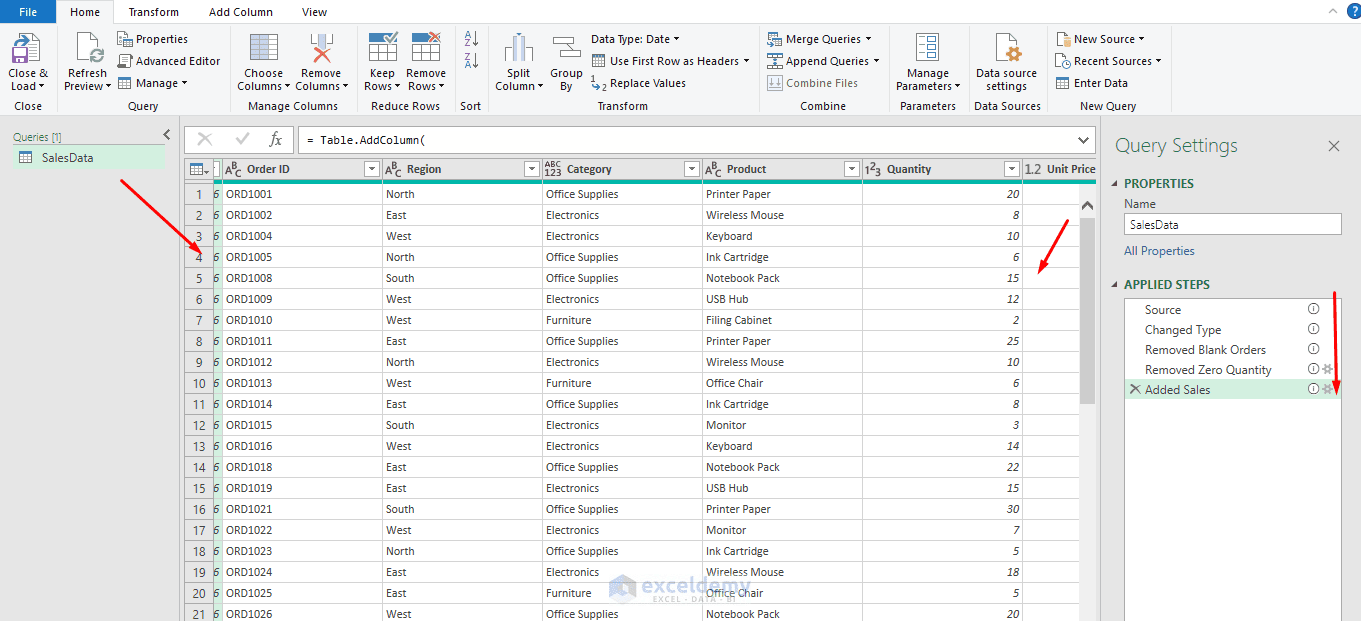Select the SalesData query
This screenshot has width=1361, height=621.
coord(89,157)
